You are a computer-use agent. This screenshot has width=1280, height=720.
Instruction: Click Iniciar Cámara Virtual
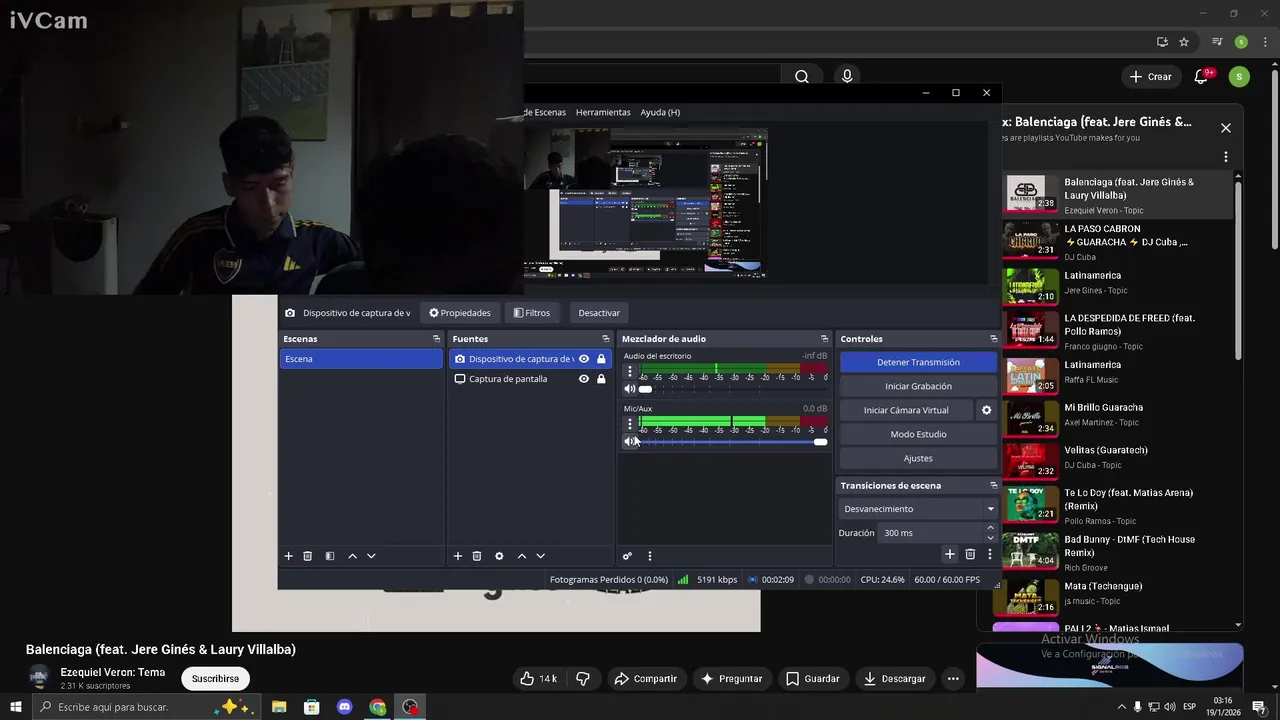(906, 410)
